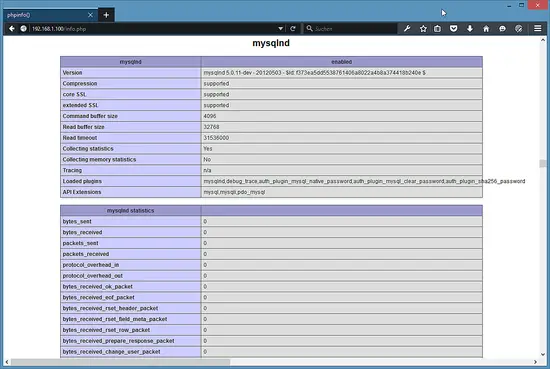The height and width of the screenshot is (369, 550).
Task: Click the bytes_received row label
Action: point(82,233)
